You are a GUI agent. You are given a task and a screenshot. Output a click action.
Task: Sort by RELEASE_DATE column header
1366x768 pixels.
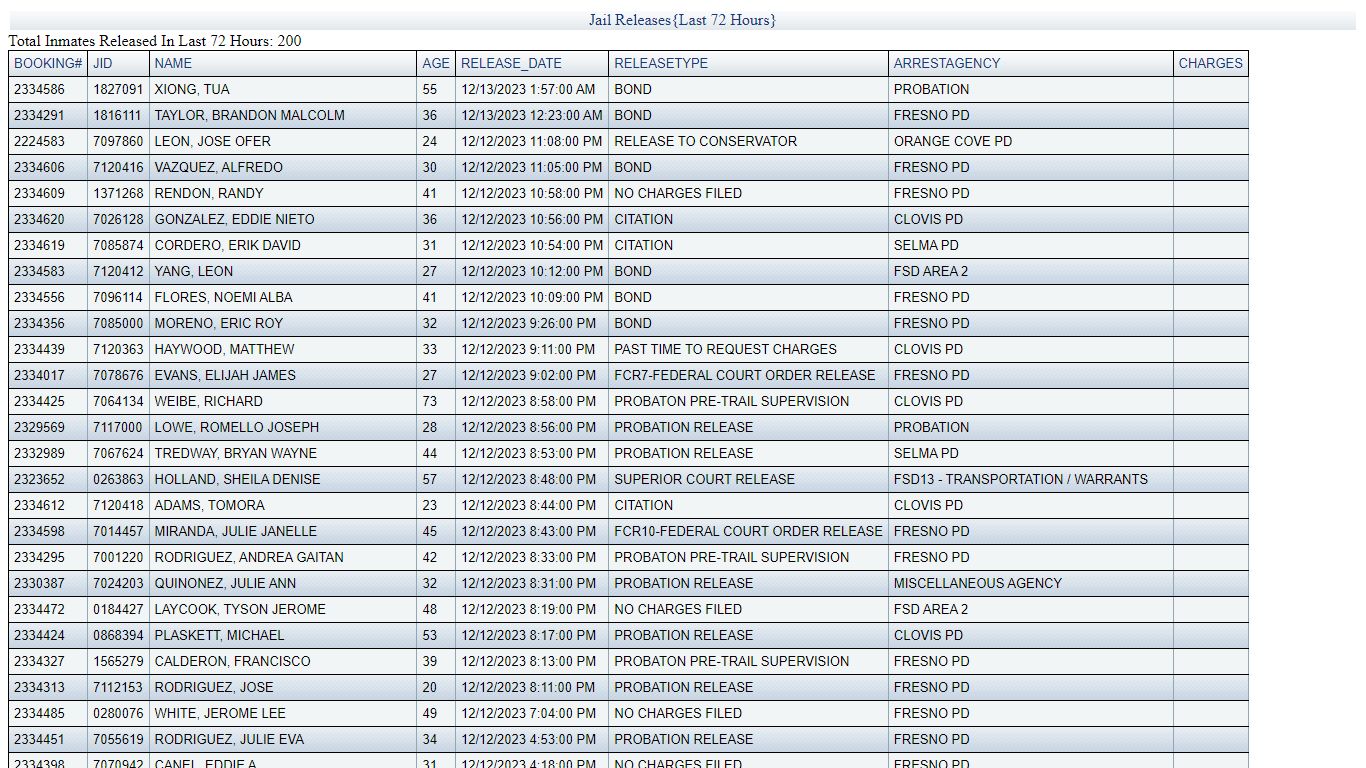(x=511, y=63)
